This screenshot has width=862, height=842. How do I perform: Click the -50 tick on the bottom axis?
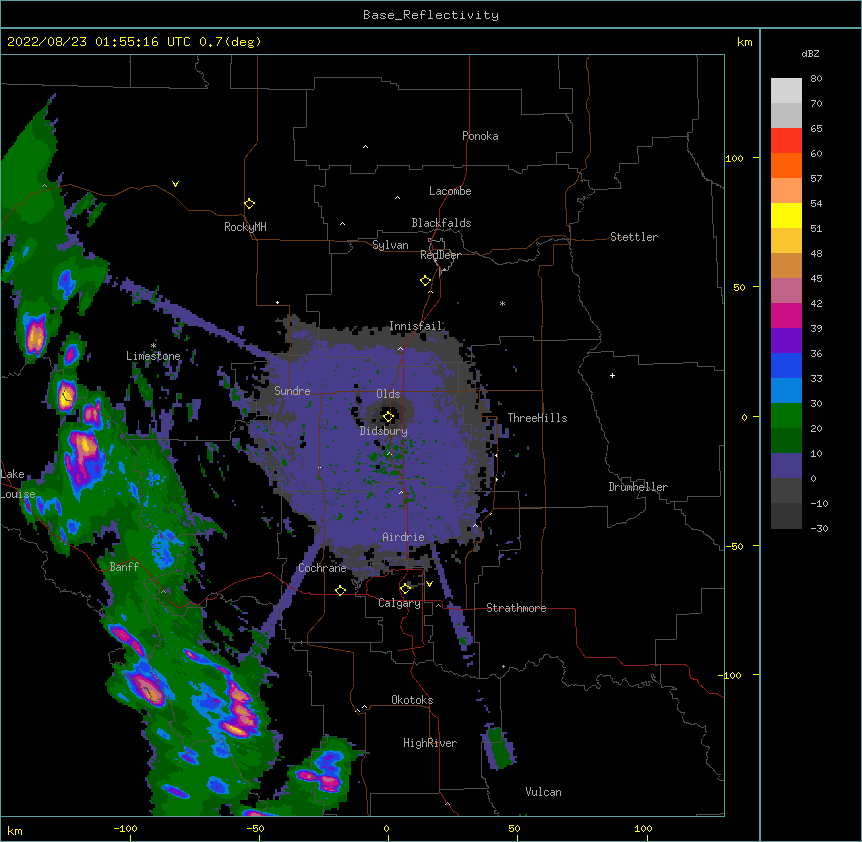click(x=255, y=828)
